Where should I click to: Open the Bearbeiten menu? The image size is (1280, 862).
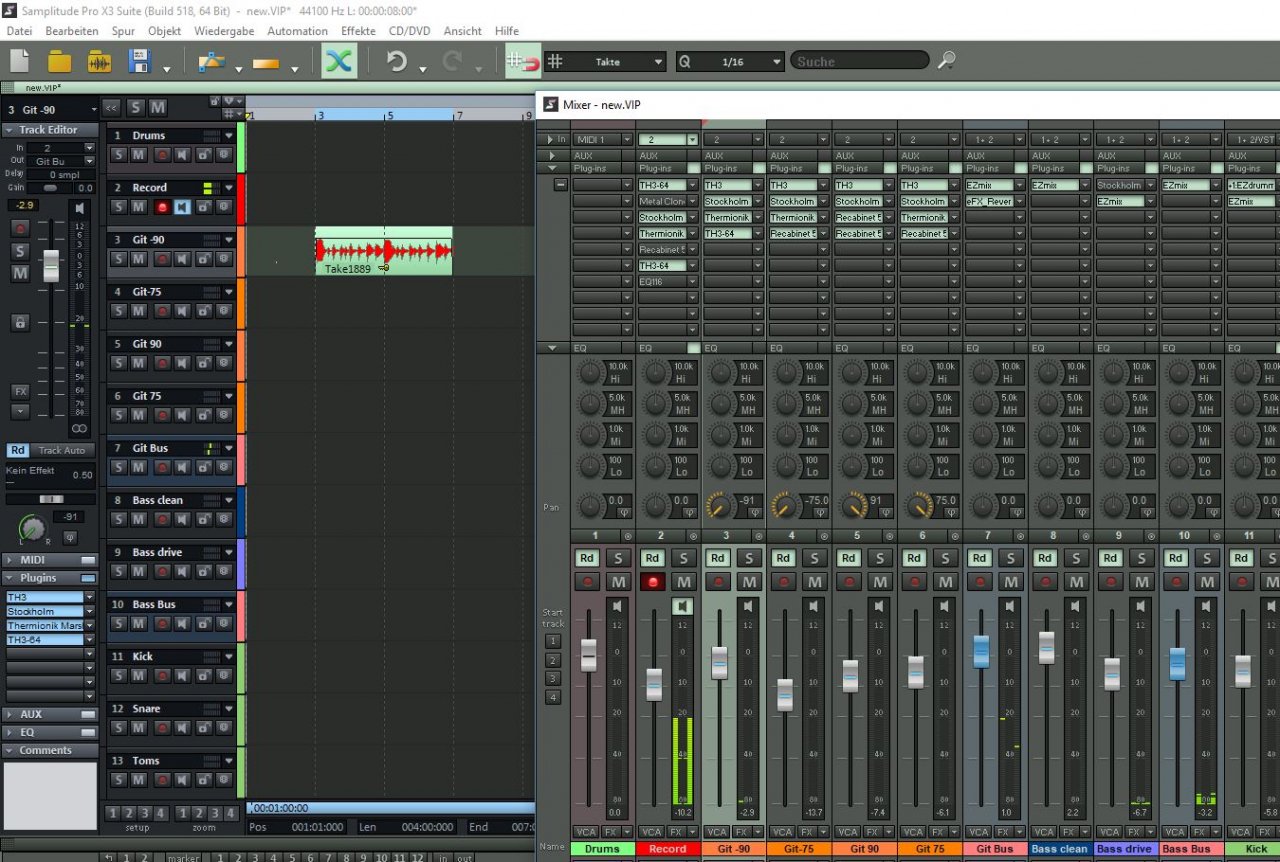71,31
